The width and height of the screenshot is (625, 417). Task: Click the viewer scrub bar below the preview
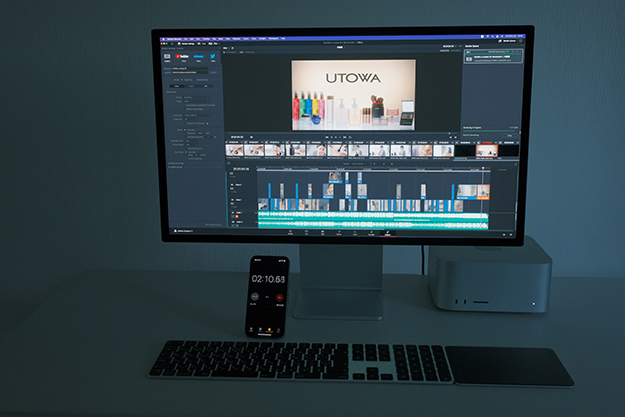tap(342, 134)
